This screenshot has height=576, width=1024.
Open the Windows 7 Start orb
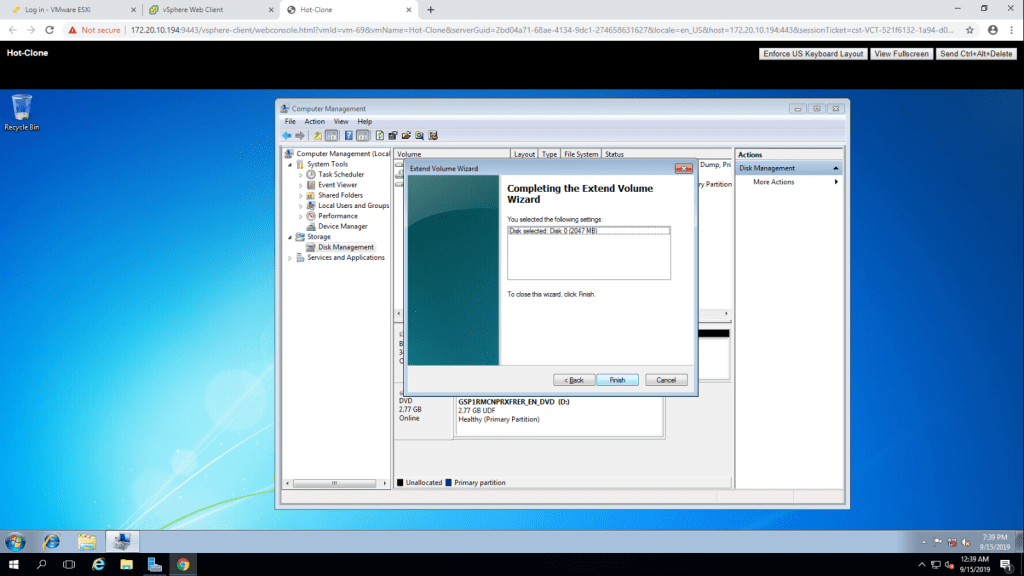(16, 541)
